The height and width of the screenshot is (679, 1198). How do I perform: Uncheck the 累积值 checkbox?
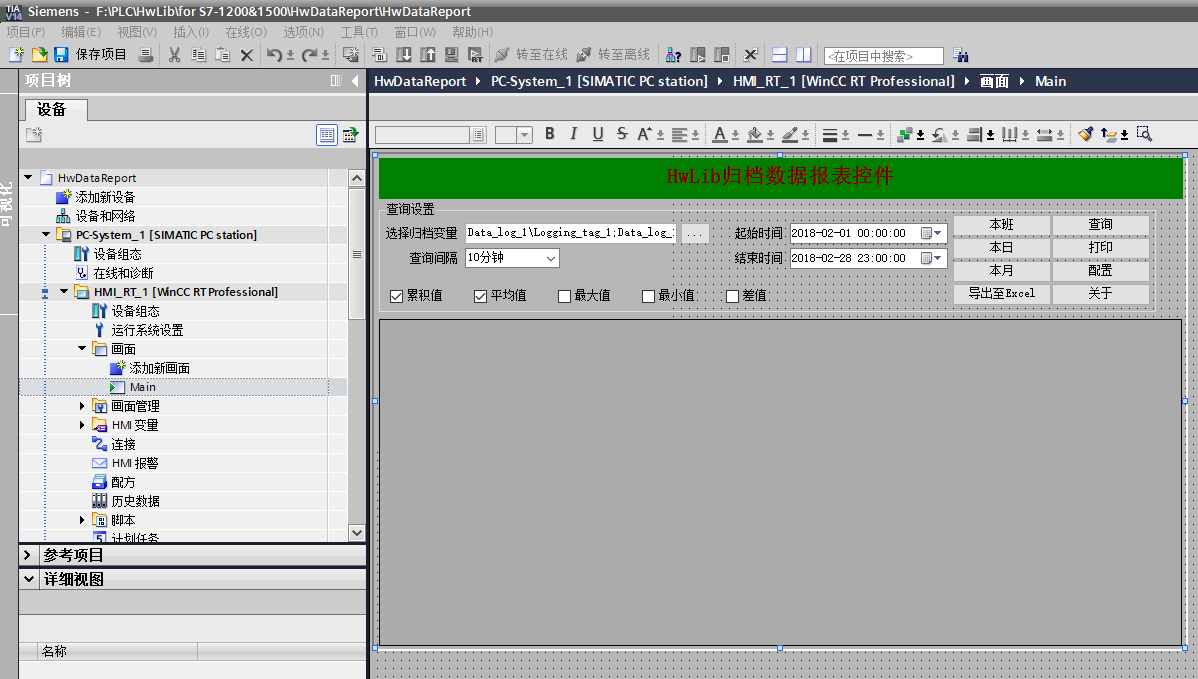396,296
